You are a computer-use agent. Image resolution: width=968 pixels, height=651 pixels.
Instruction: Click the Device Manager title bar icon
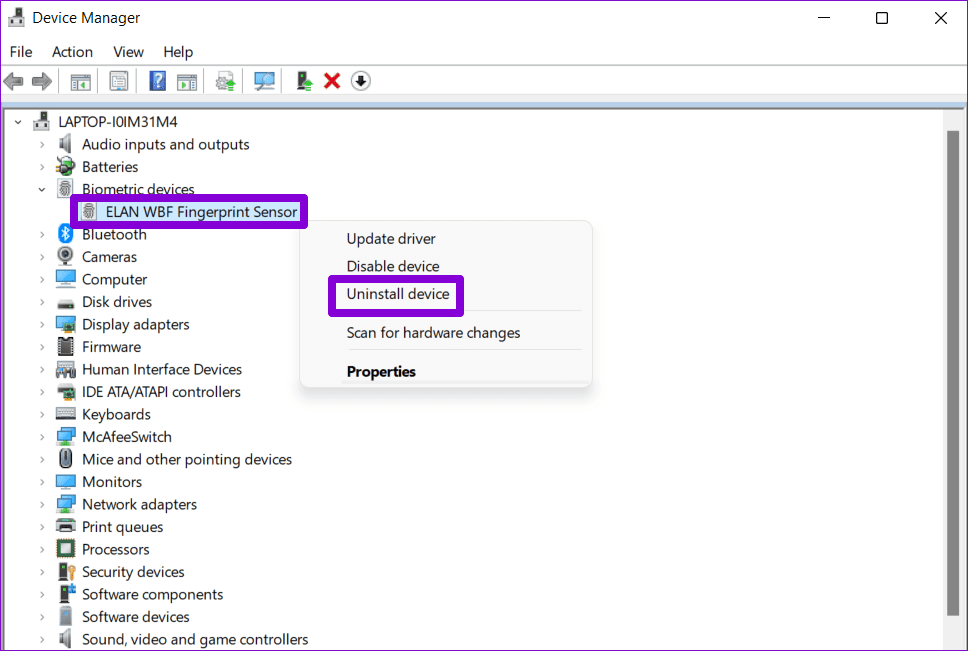17,18
